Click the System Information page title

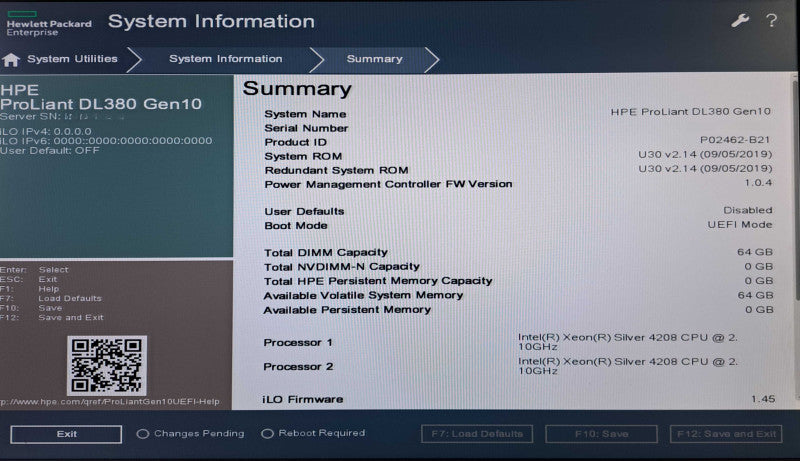(211, 21)
